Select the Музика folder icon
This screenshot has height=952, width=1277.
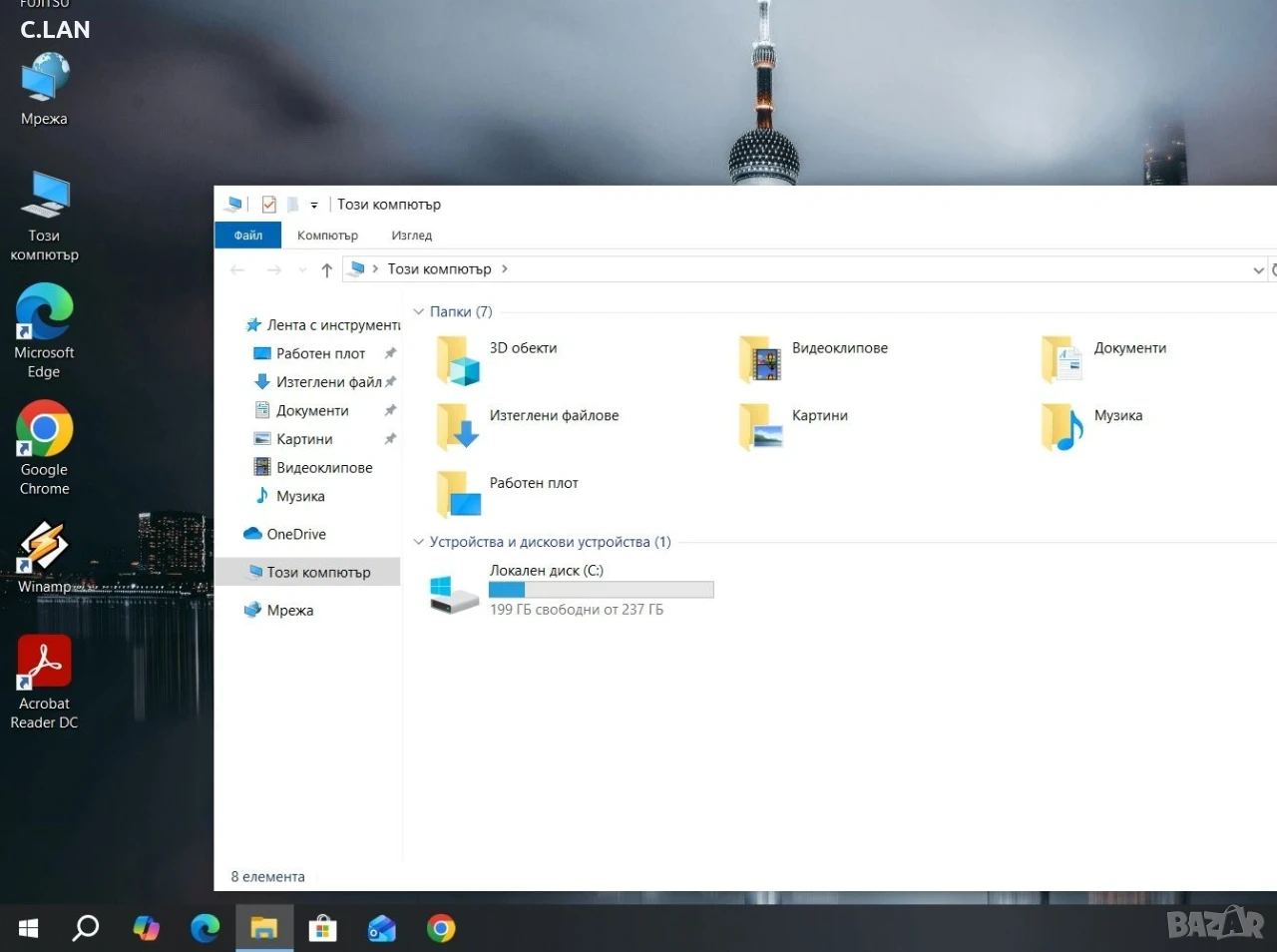1062,427
